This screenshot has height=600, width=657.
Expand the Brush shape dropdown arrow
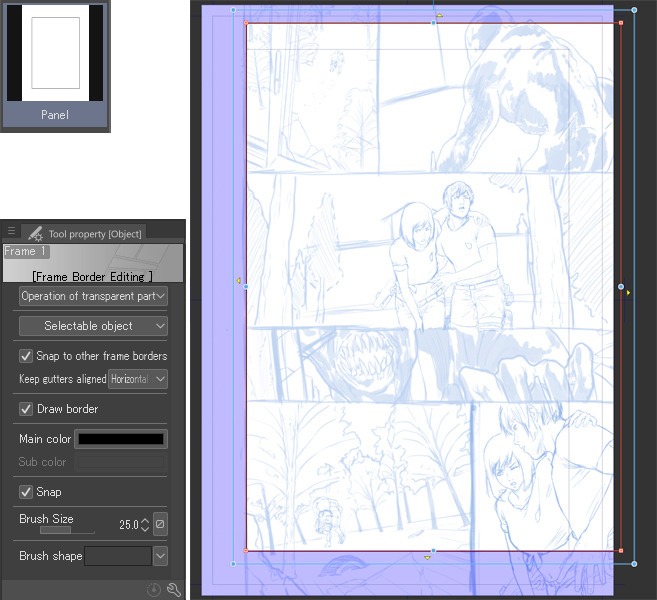point(160,556)
